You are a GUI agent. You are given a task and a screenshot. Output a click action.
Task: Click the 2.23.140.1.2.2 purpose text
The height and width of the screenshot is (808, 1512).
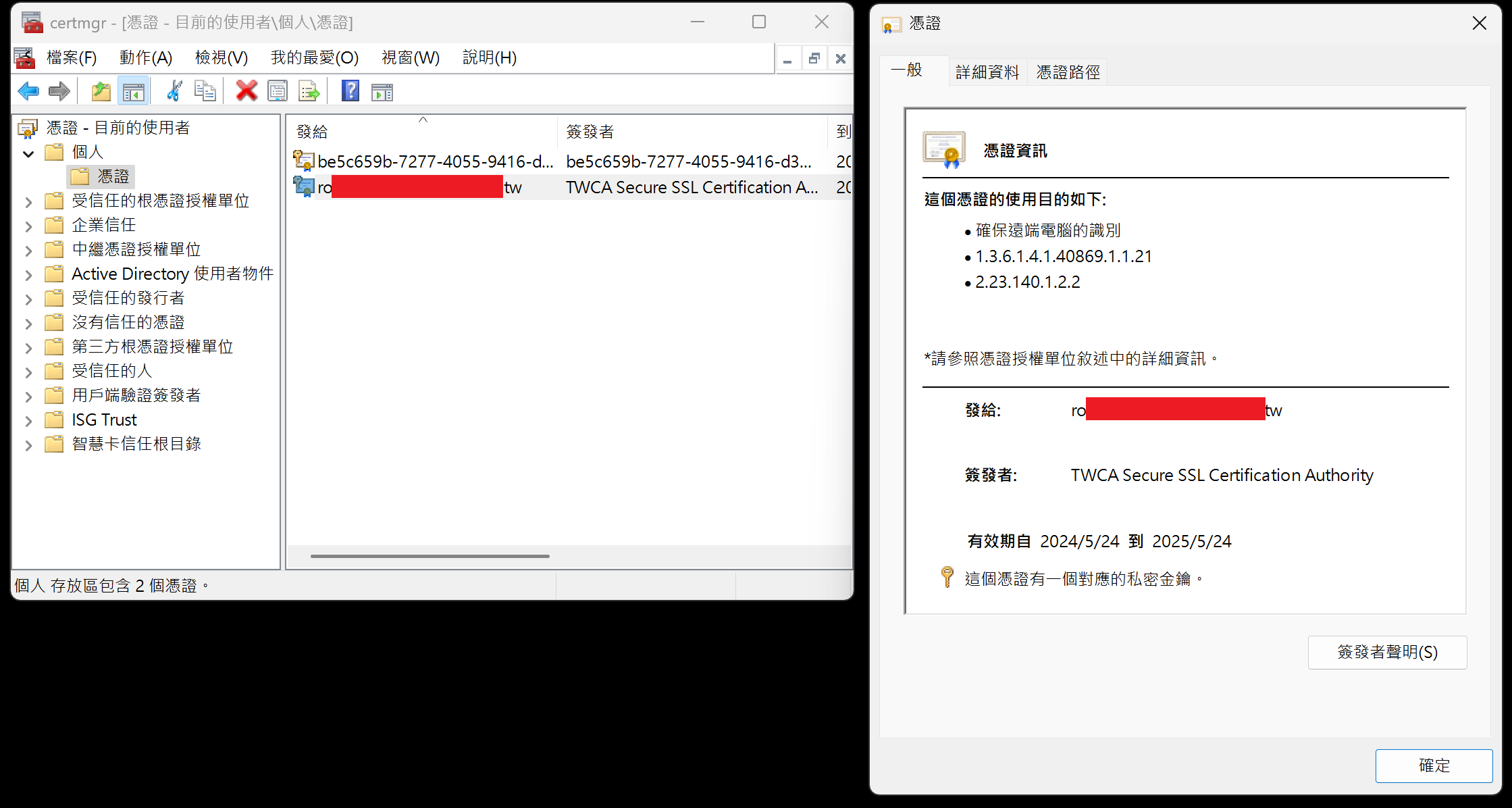tap(1028, 282)
